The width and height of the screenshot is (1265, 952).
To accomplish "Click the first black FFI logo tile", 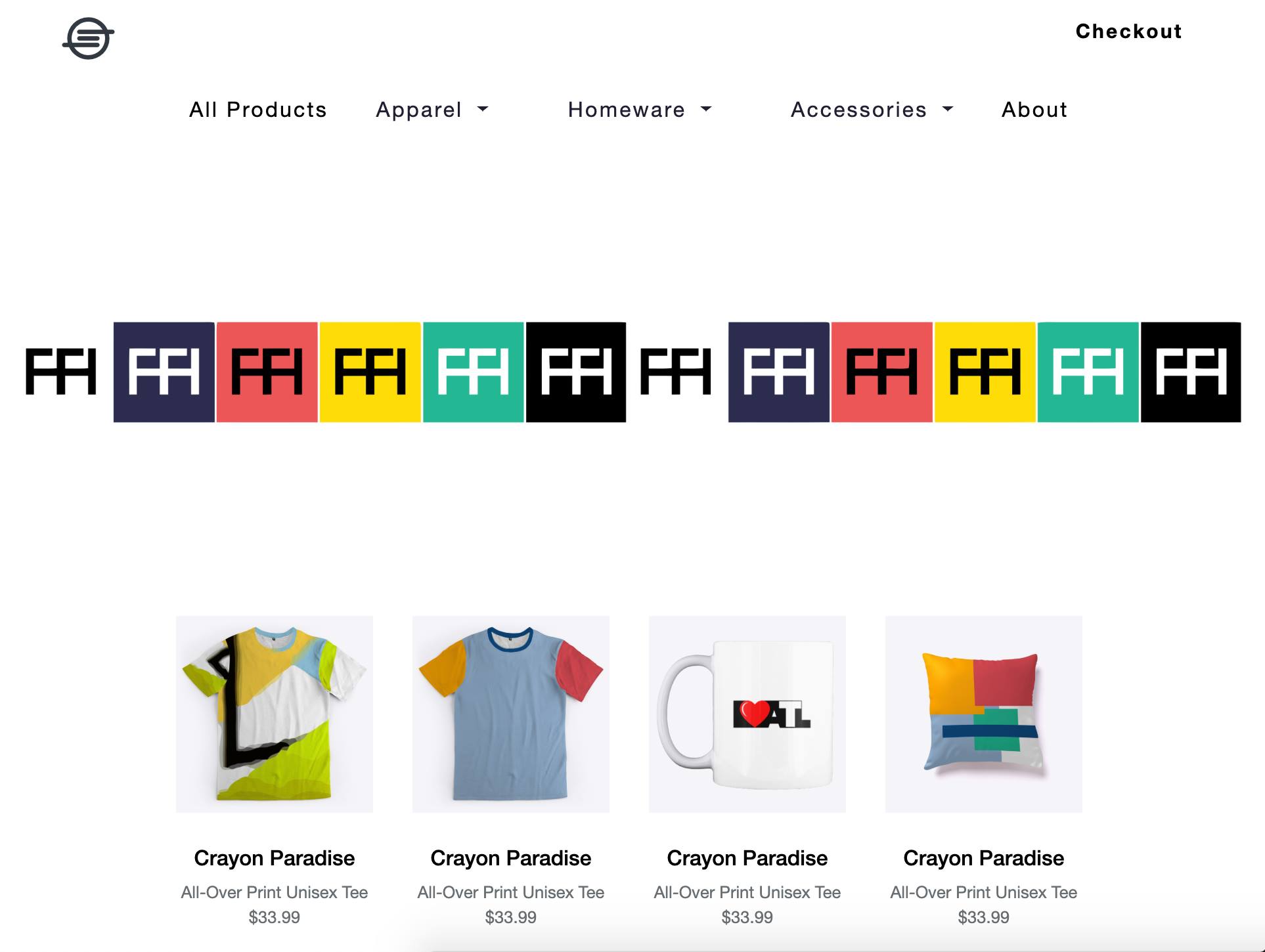I will (576, 372).
